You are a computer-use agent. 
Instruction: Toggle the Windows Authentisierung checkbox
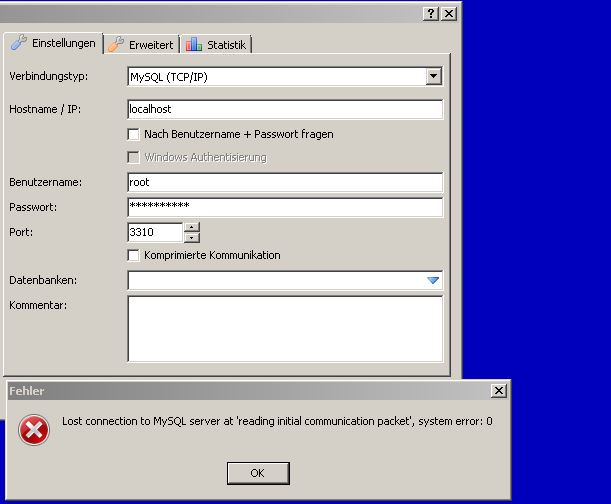point(133,157)
